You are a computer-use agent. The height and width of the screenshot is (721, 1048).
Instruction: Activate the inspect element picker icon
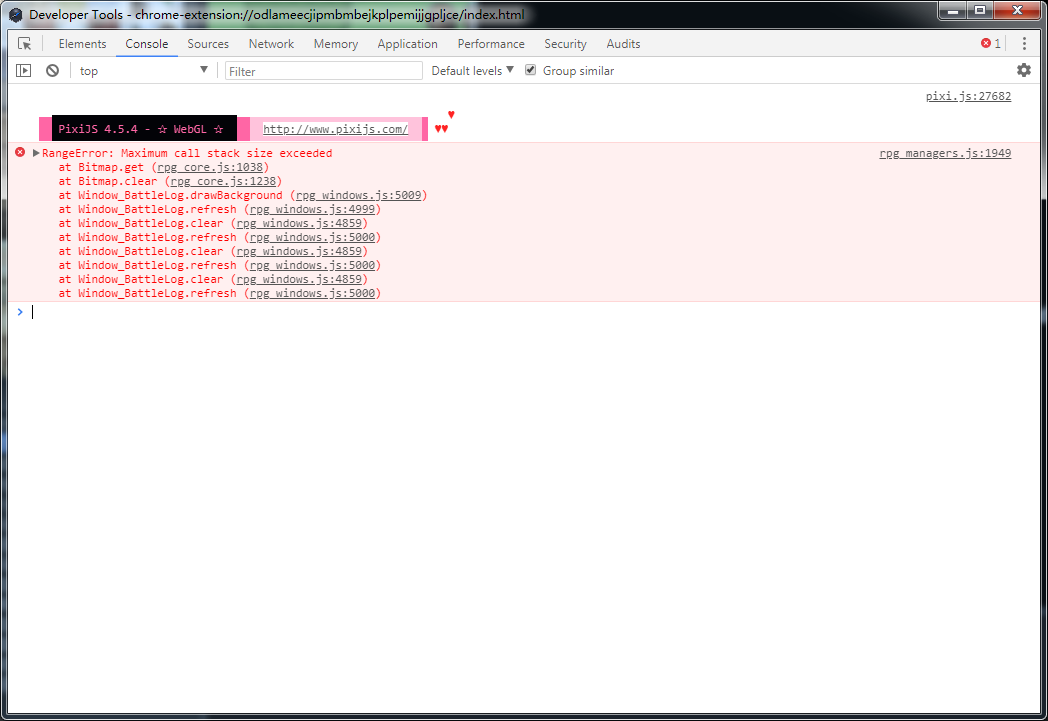click(x=25, y=43)
